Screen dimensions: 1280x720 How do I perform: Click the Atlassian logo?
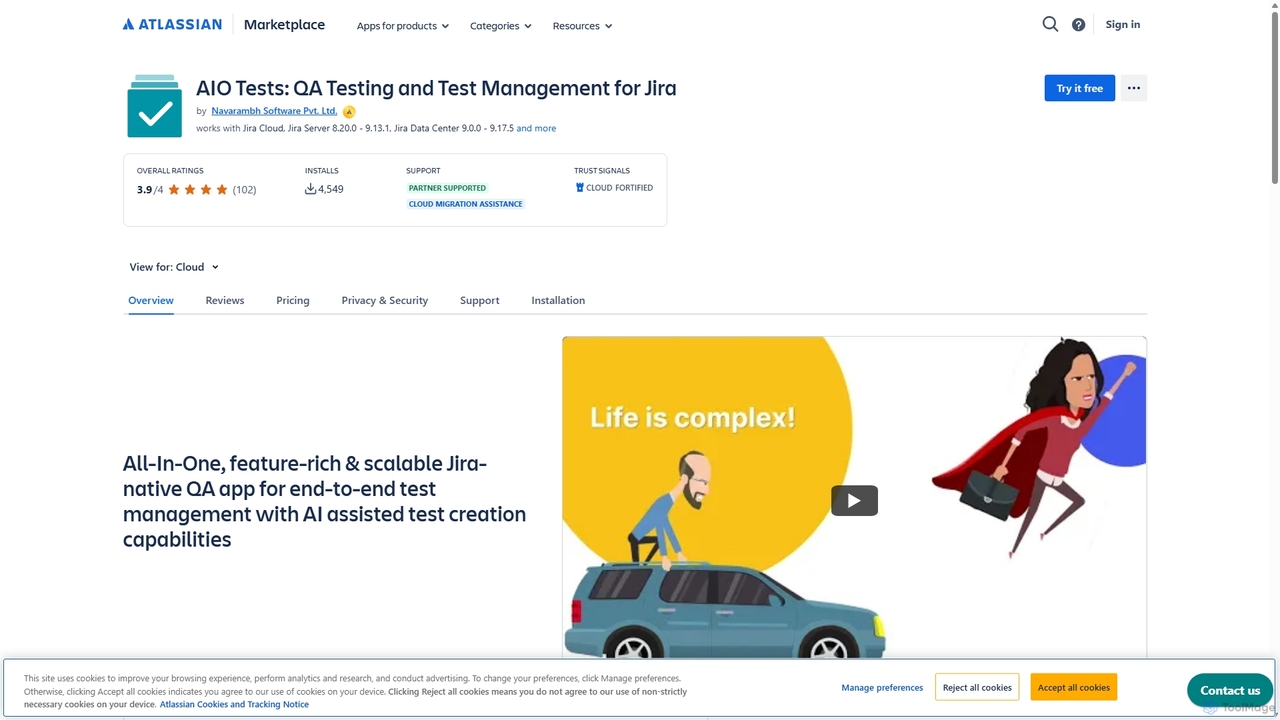click(x=172, y=24)
